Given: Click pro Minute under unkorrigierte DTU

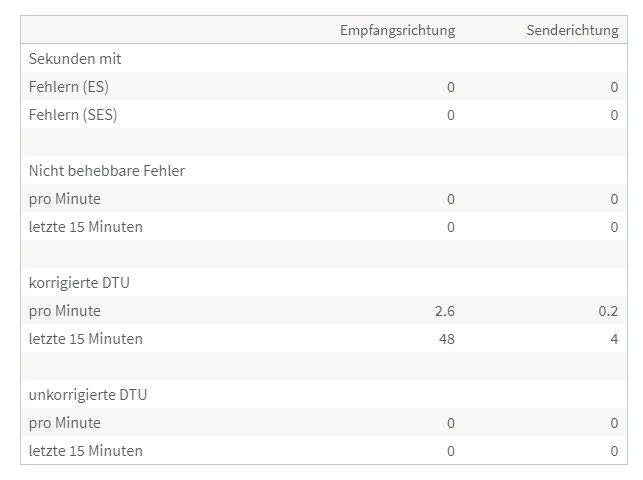Looking at the screenshot, I should [64, 423].
